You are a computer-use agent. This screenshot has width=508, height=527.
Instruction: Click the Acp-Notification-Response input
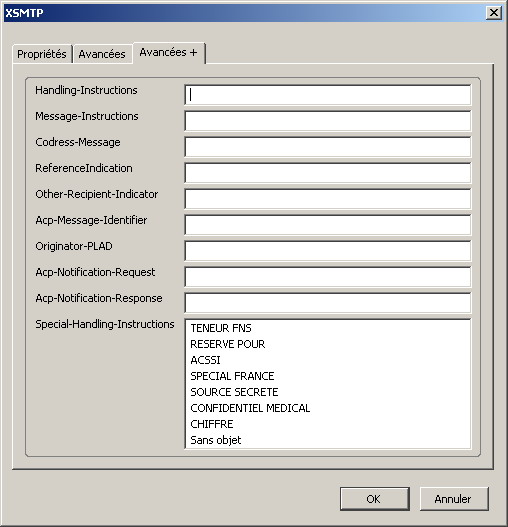pyautogui.click(x=328, y=302)
